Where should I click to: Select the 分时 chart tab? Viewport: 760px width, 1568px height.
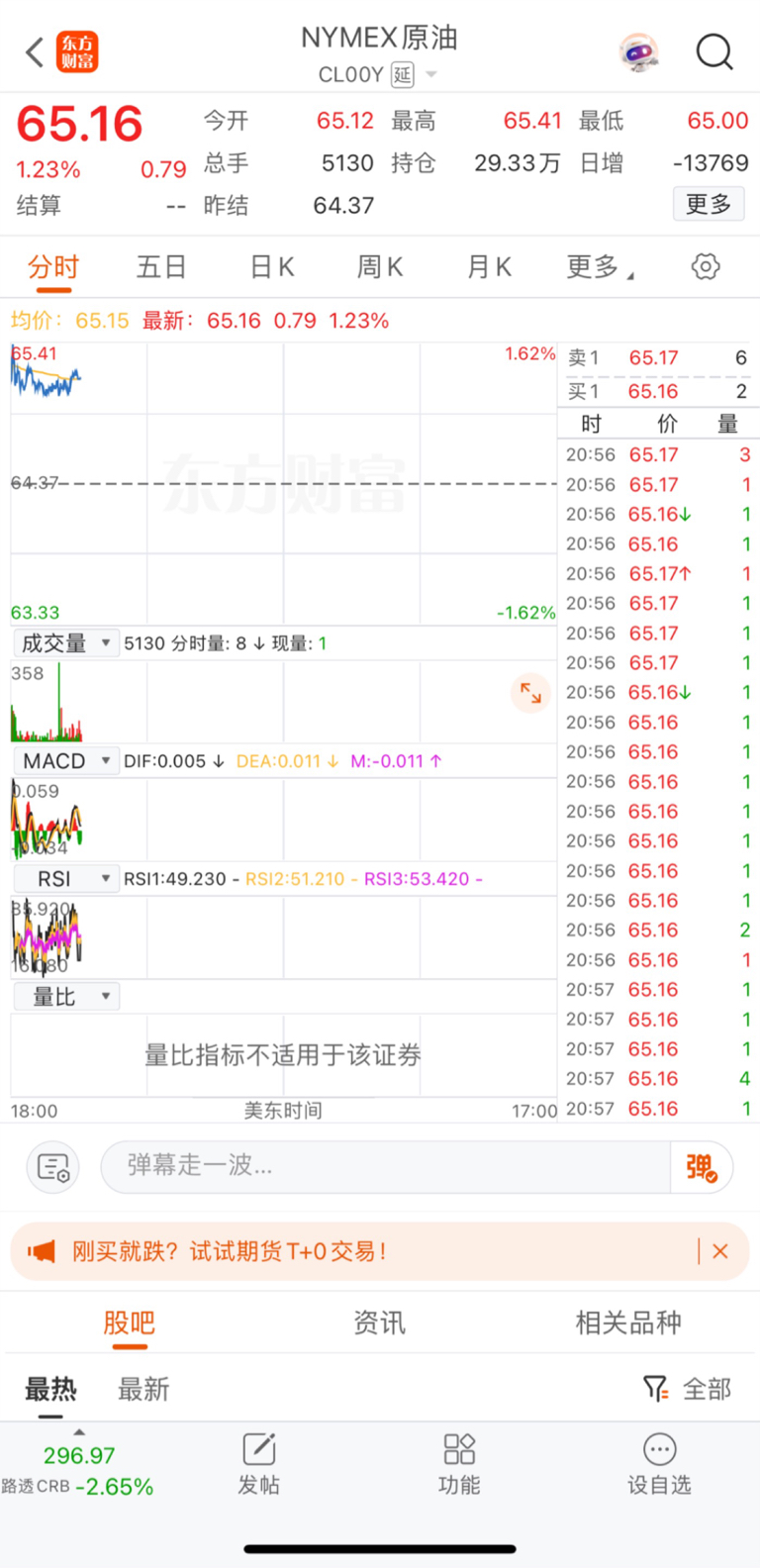(53, 267)
